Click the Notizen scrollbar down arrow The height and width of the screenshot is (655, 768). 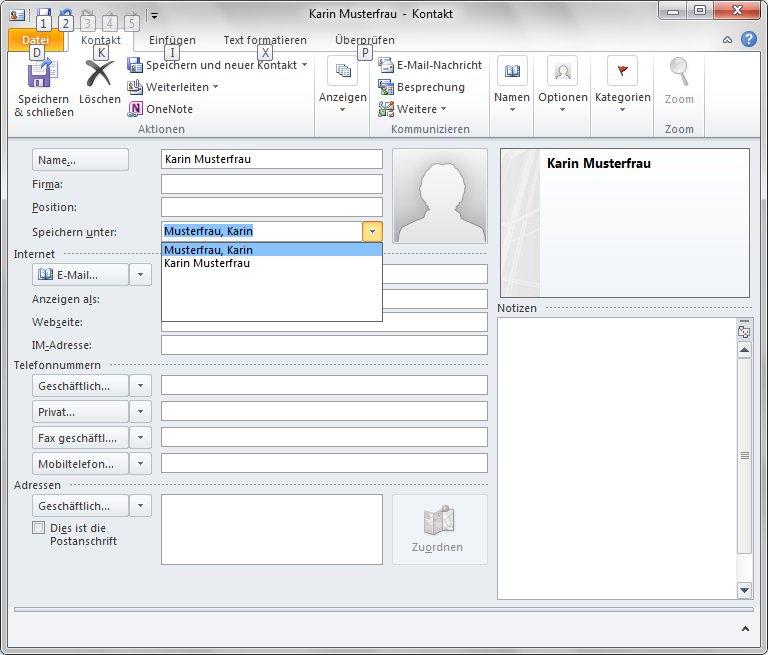pyautogui.click(x=743, y=590)
